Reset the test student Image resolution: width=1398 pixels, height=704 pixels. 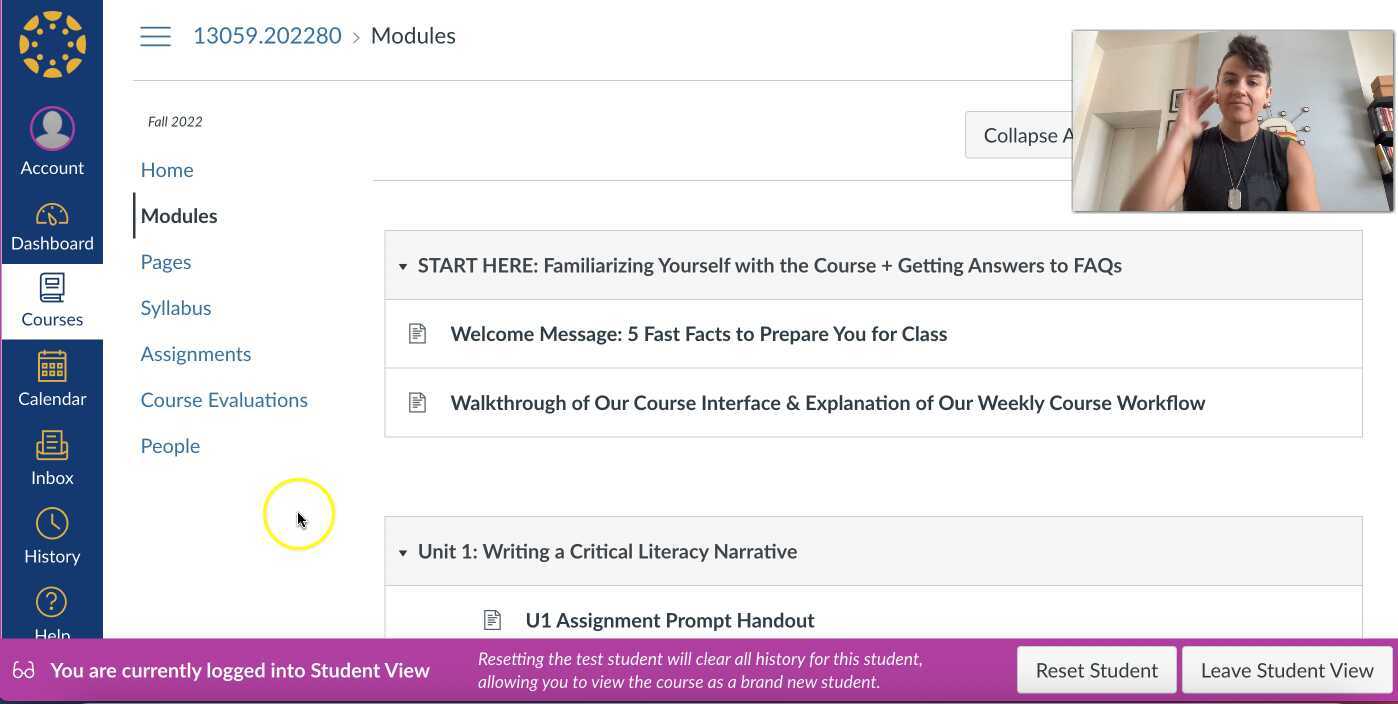(x=1096, y=670)
